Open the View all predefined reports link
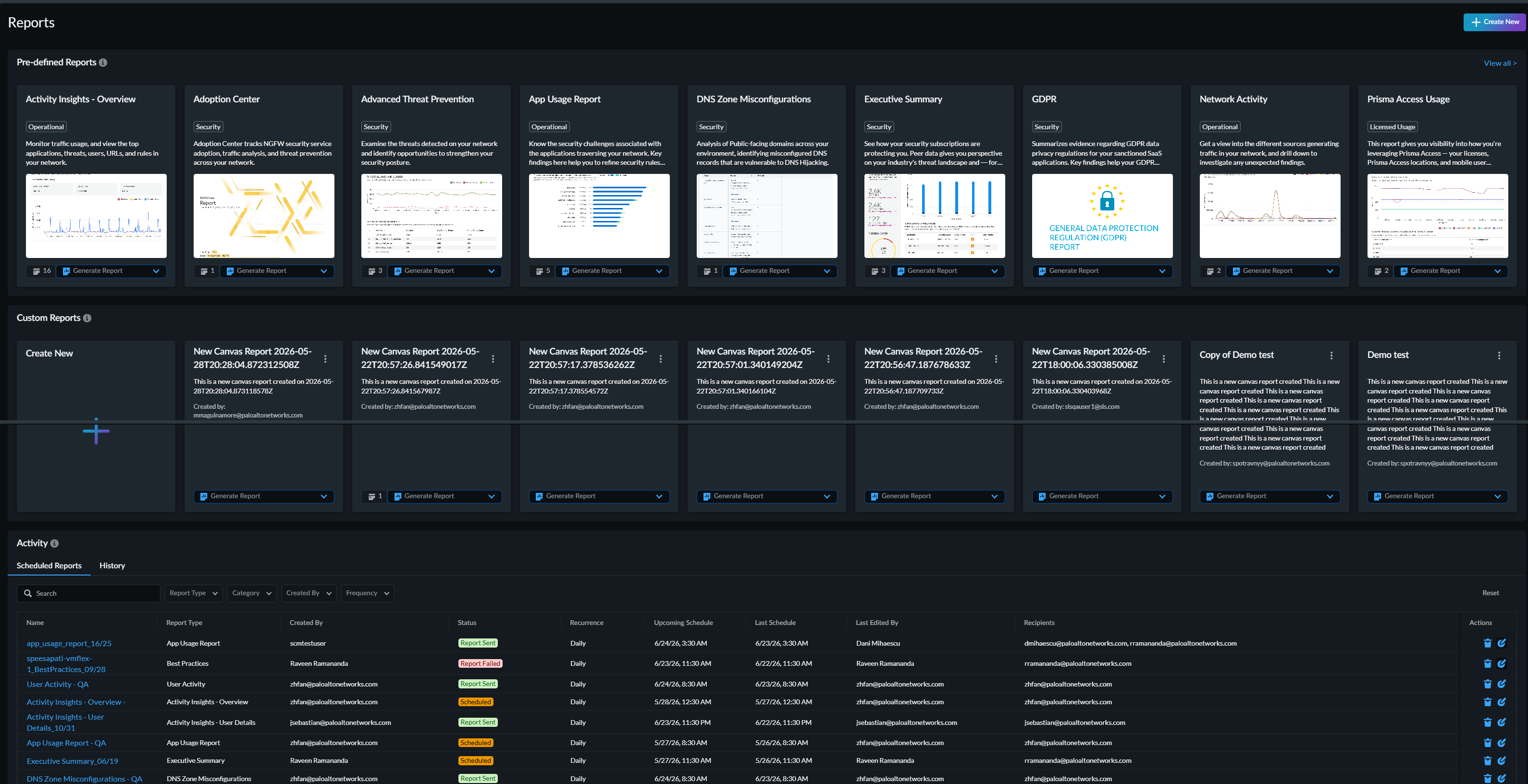 [x=1500, y=63]
